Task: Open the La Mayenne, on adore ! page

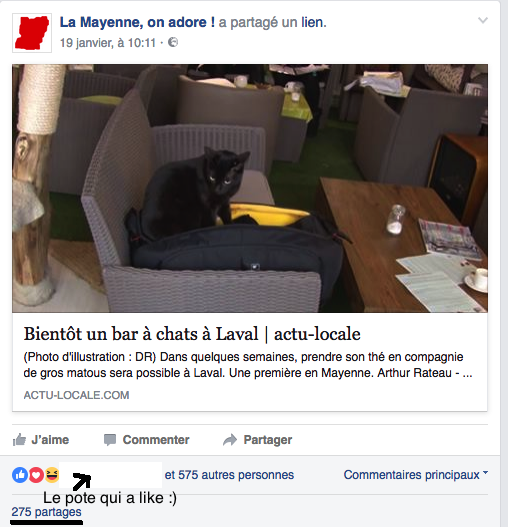Action: click(137, 22)
